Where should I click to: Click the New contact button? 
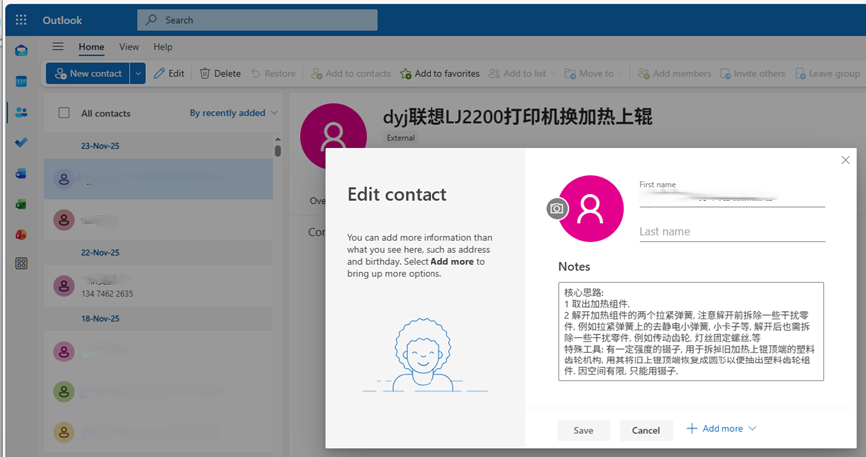click(88, 73)
